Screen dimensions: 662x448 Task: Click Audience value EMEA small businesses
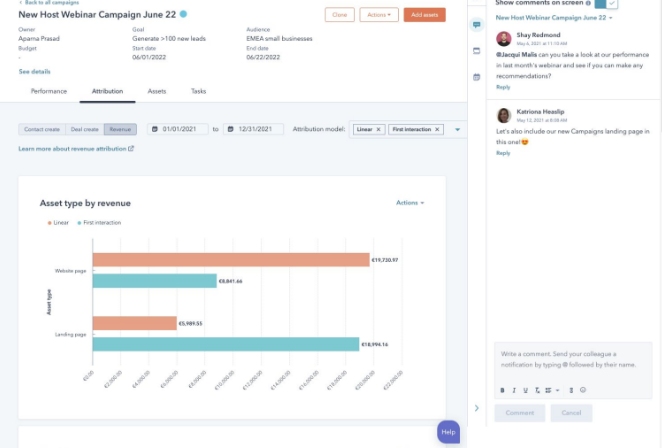tap(279, 38)
